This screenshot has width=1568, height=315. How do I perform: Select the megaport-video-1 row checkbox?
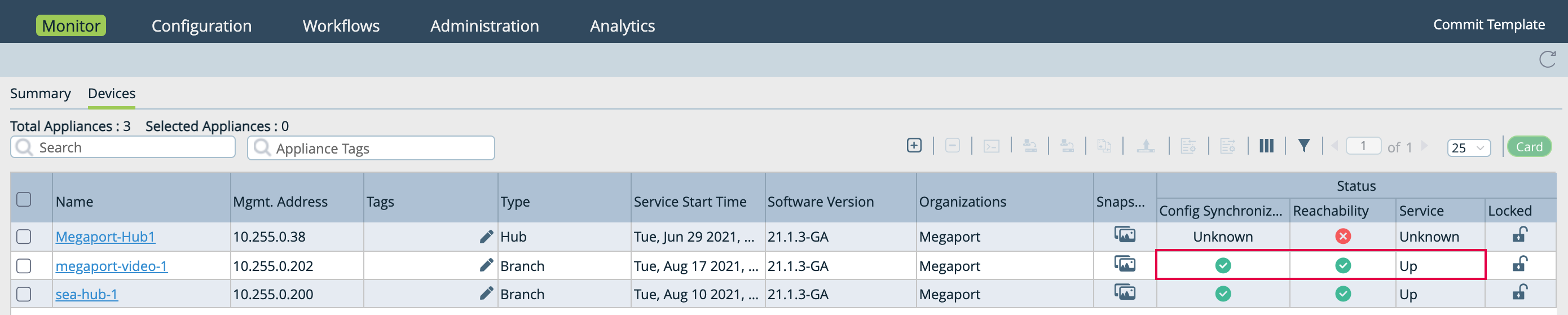click(x=24, y=266)
